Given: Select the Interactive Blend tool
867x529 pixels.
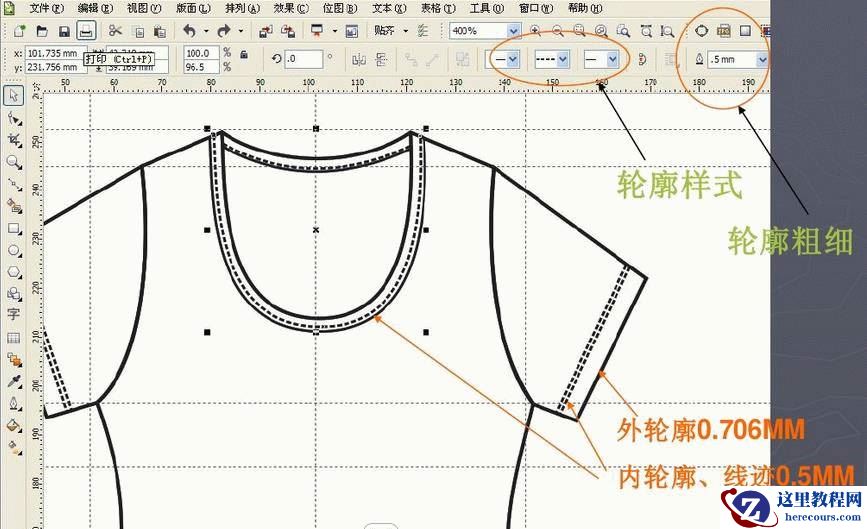Looking at the screenshot, I should coord(14,360).
